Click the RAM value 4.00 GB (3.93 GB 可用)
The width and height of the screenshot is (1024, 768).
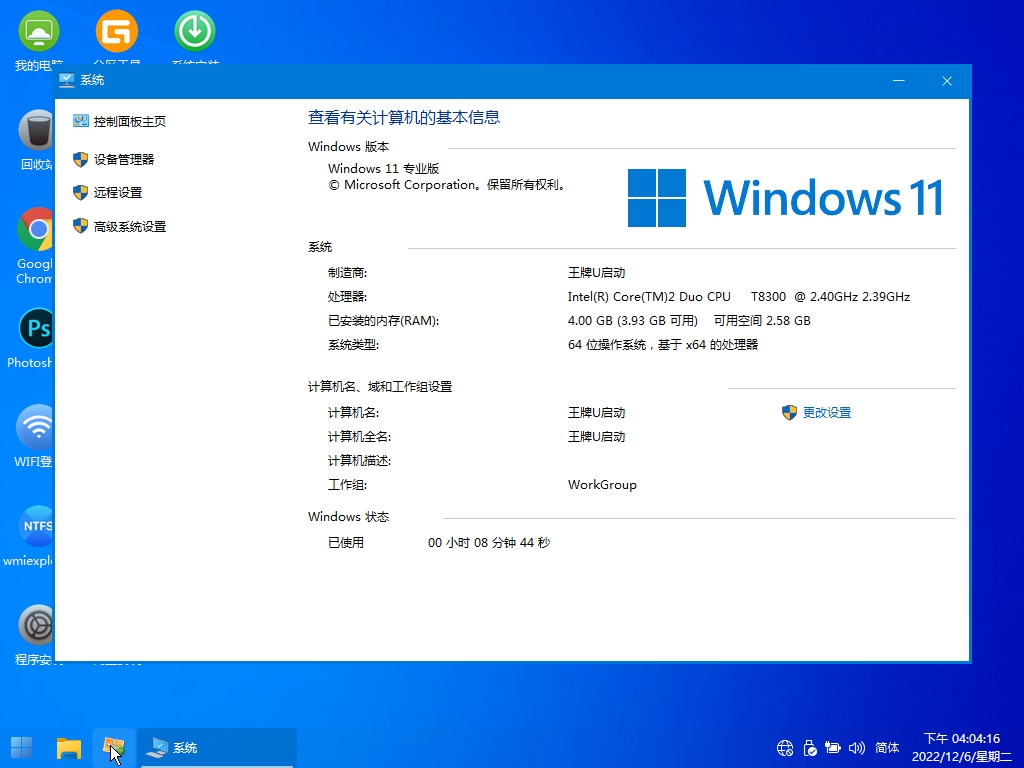pos(633,321)
